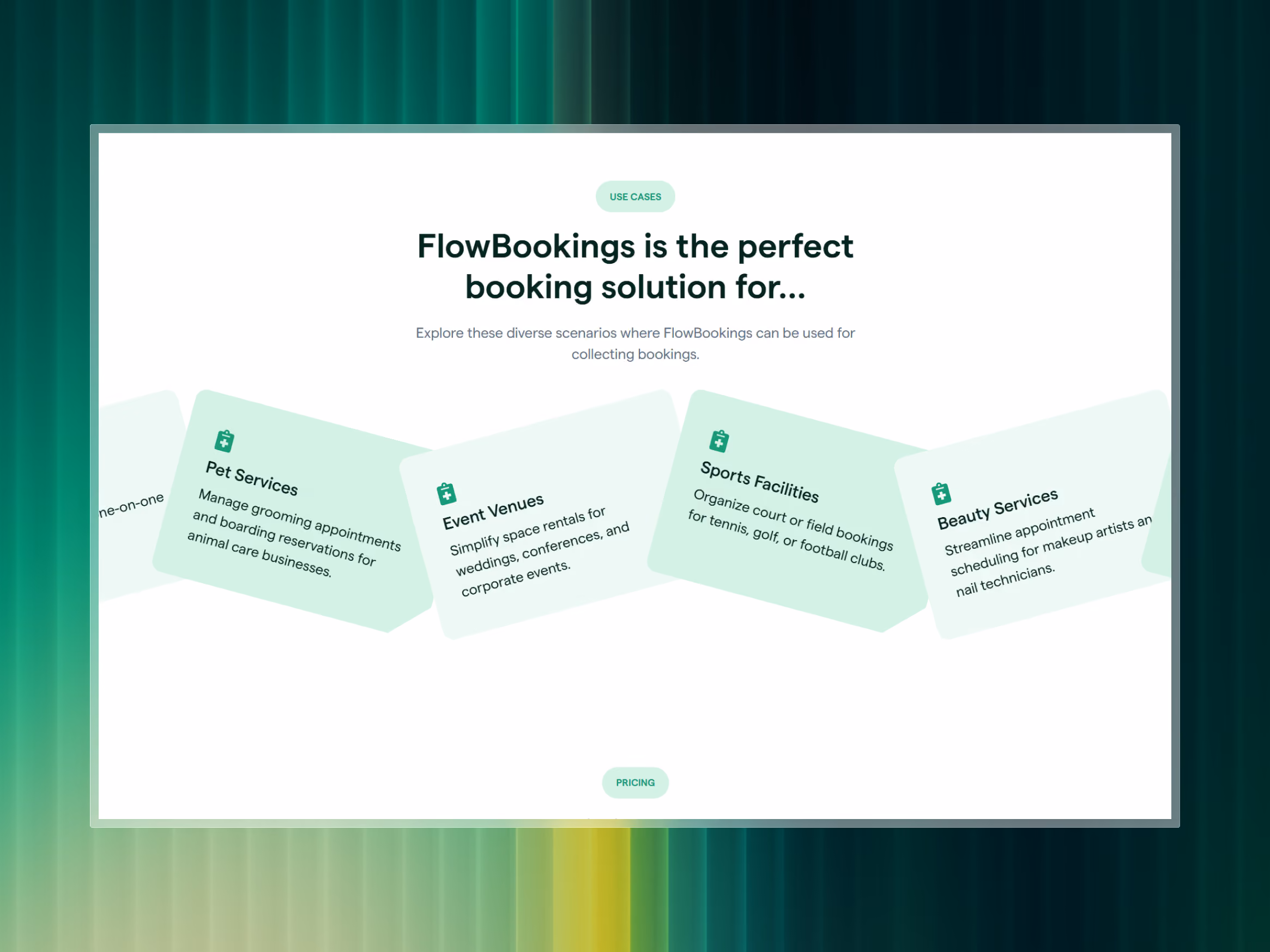Click the PRICING pill badge
1270x952 pixels.
tap(635, 783)
